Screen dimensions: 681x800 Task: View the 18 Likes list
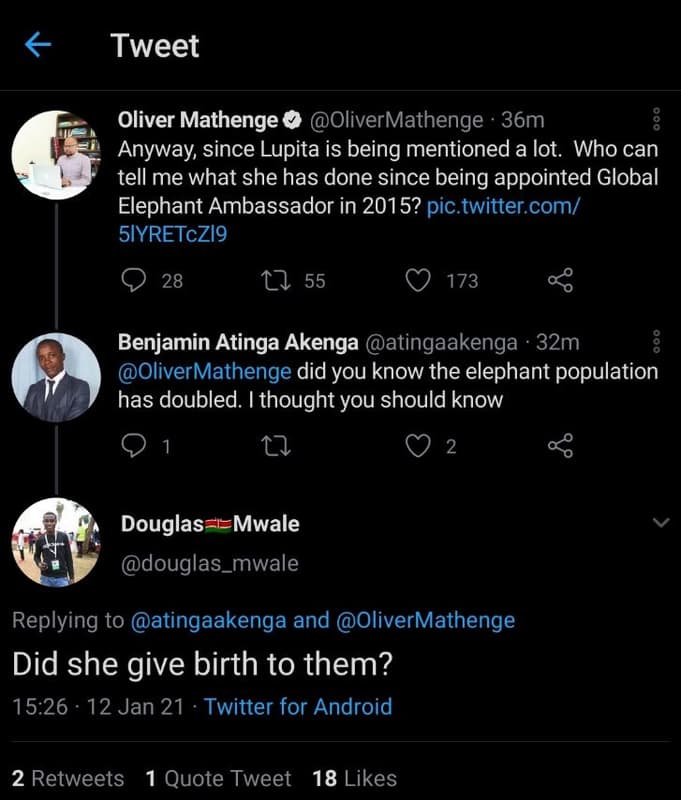click(x=354, y=778)
